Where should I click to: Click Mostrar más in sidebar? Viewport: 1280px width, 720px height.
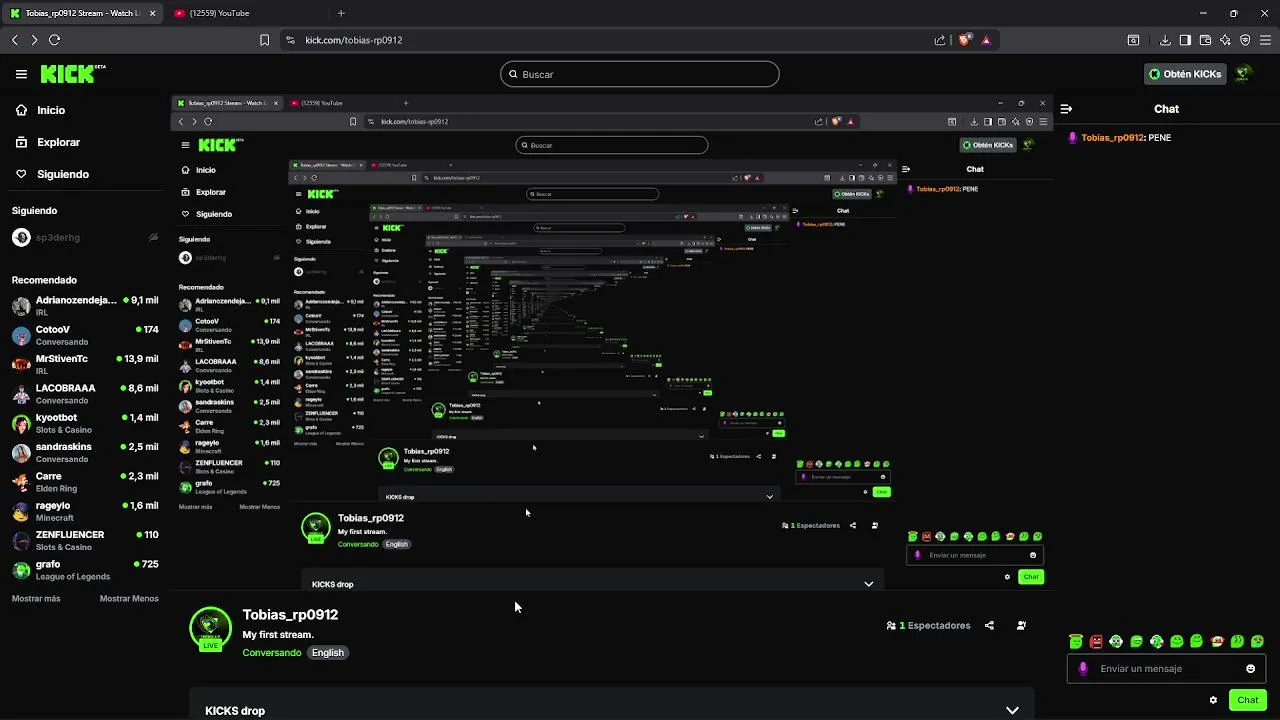[36, 599]
